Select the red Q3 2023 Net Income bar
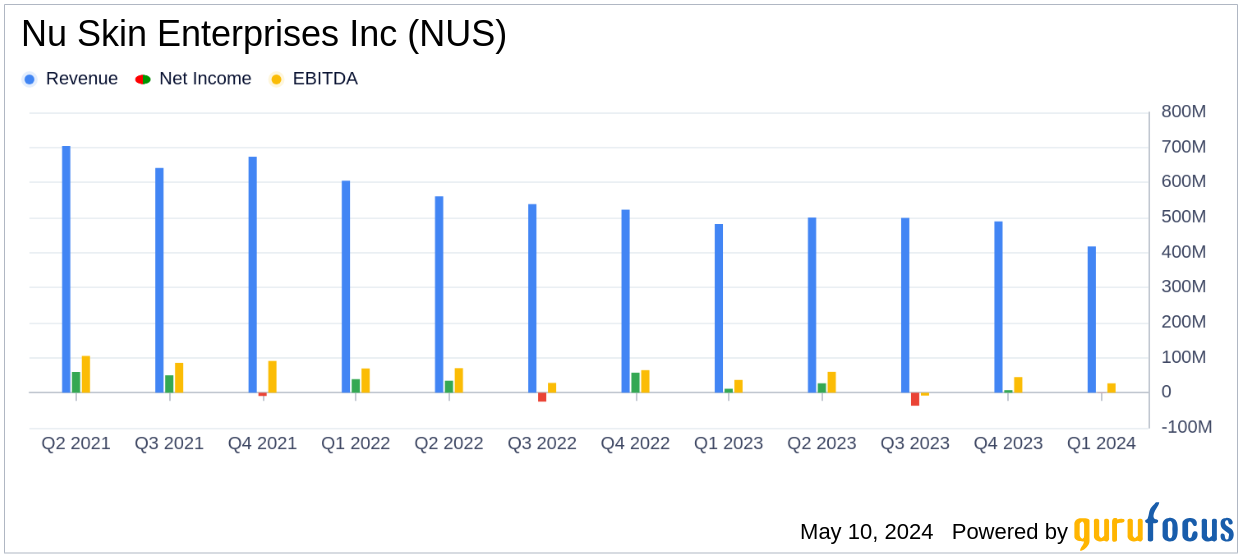The width and height of the screenshot is (1242, 557). click(915, 399)
